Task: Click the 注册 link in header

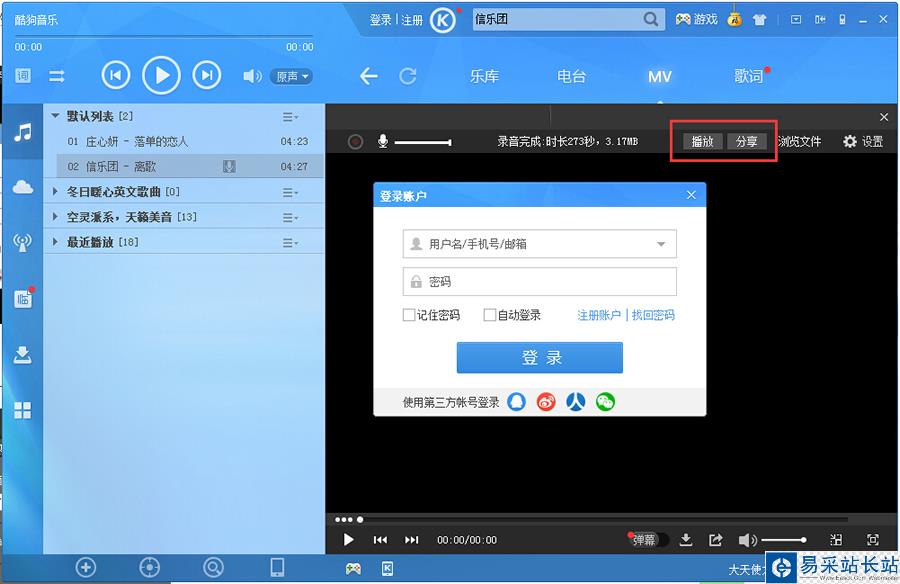Action: pyautogui.click(x=412, y=20)
